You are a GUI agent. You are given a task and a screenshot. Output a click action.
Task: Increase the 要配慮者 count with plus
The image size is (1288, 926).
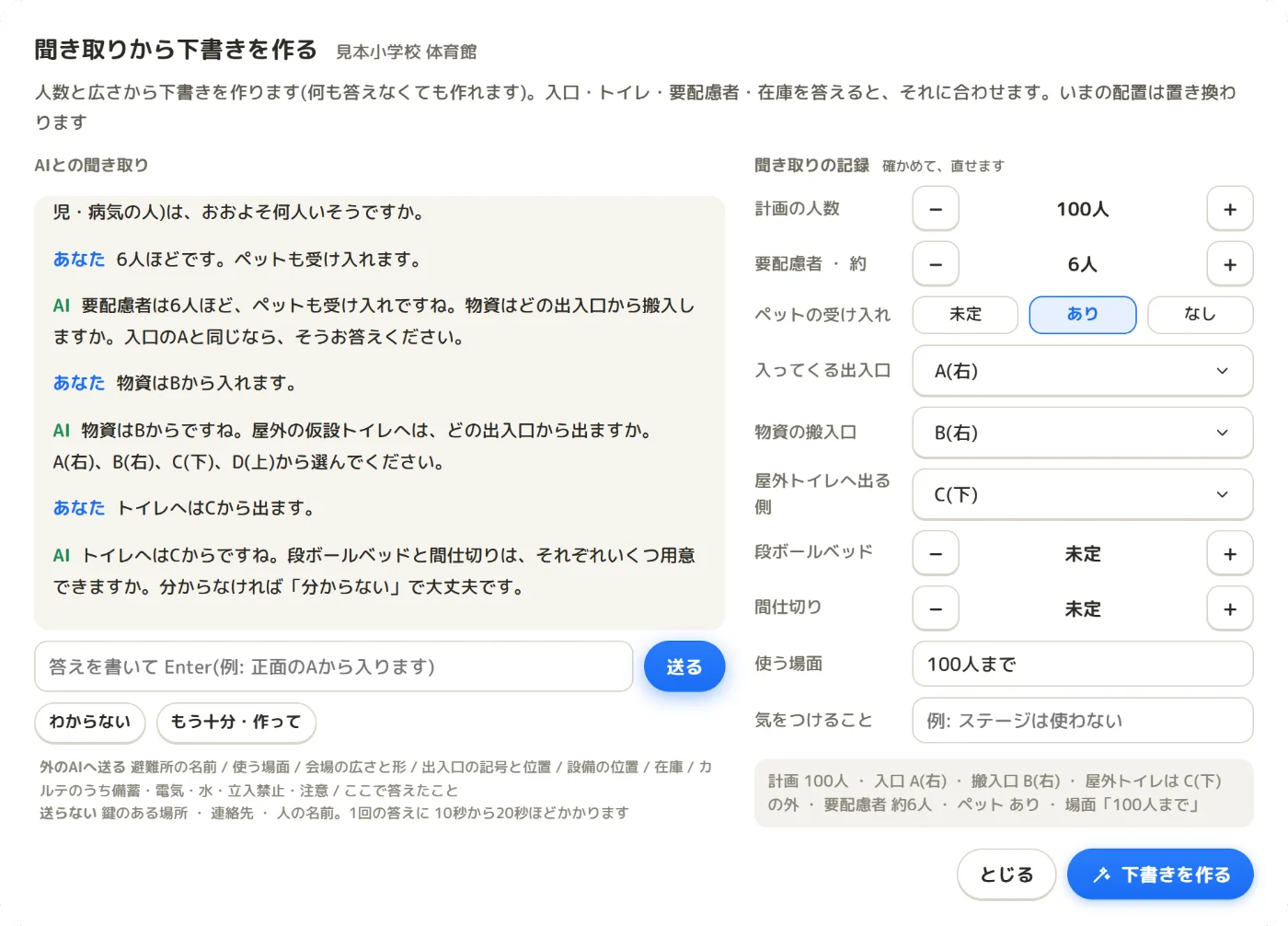1230,264
